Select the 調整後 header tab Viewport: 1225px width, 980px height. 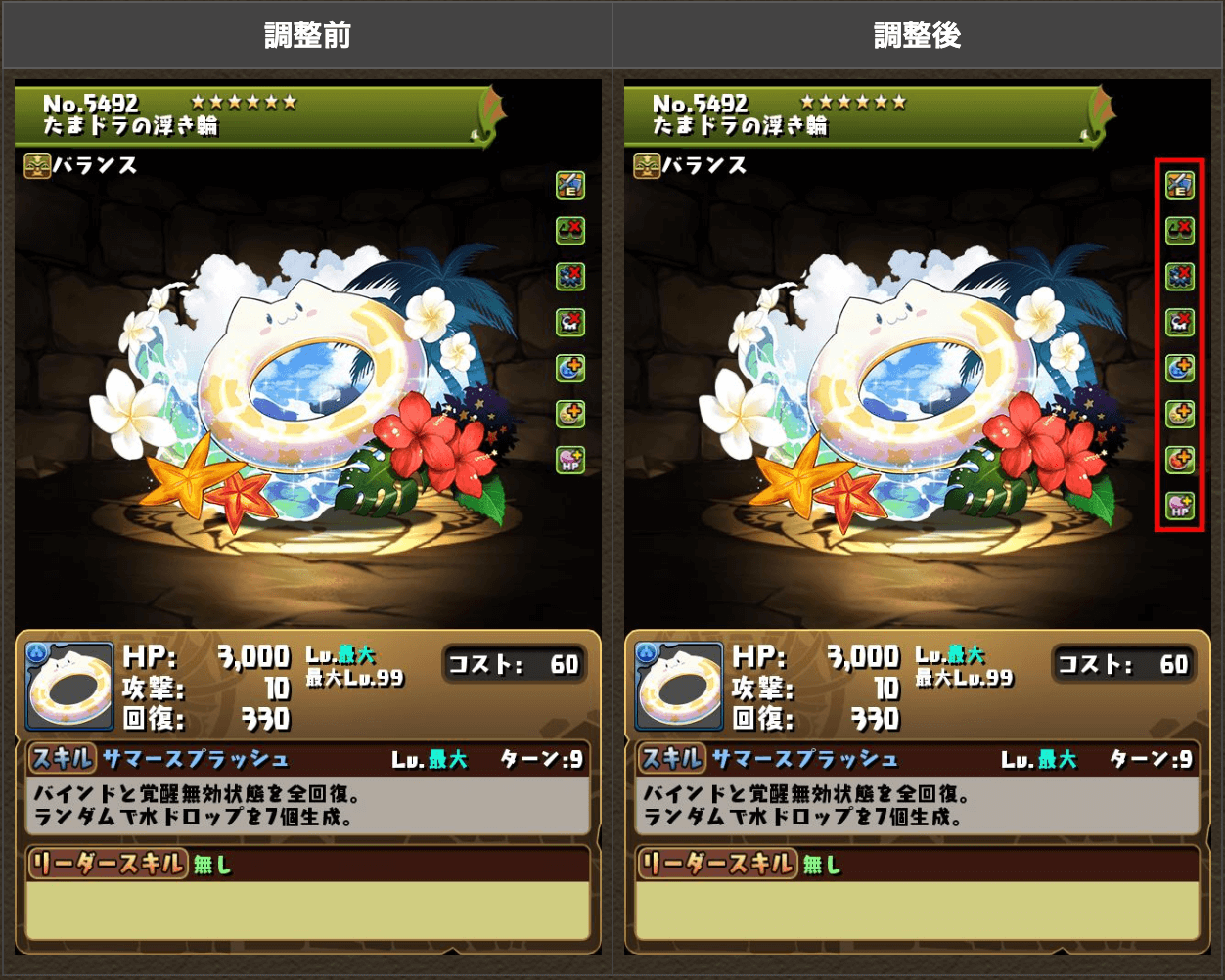[x=918, y=35]
